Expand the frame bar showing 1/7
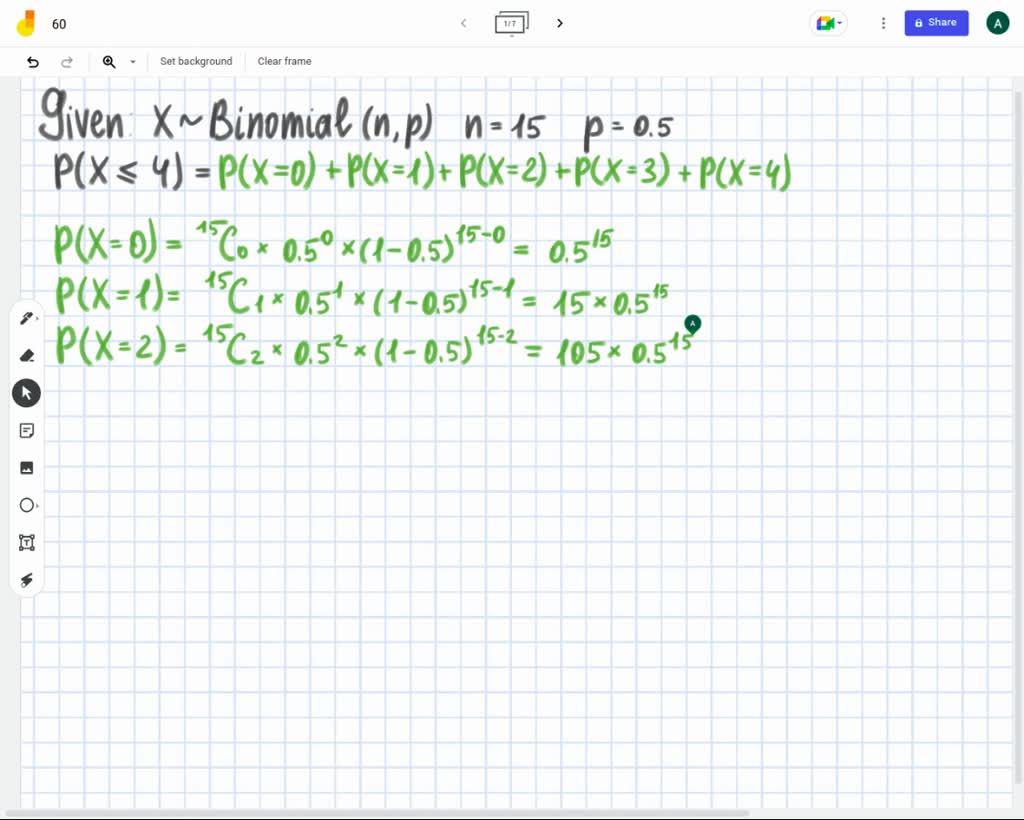Viewport: 1024px width, 820px height. click(x=511, y=22)
